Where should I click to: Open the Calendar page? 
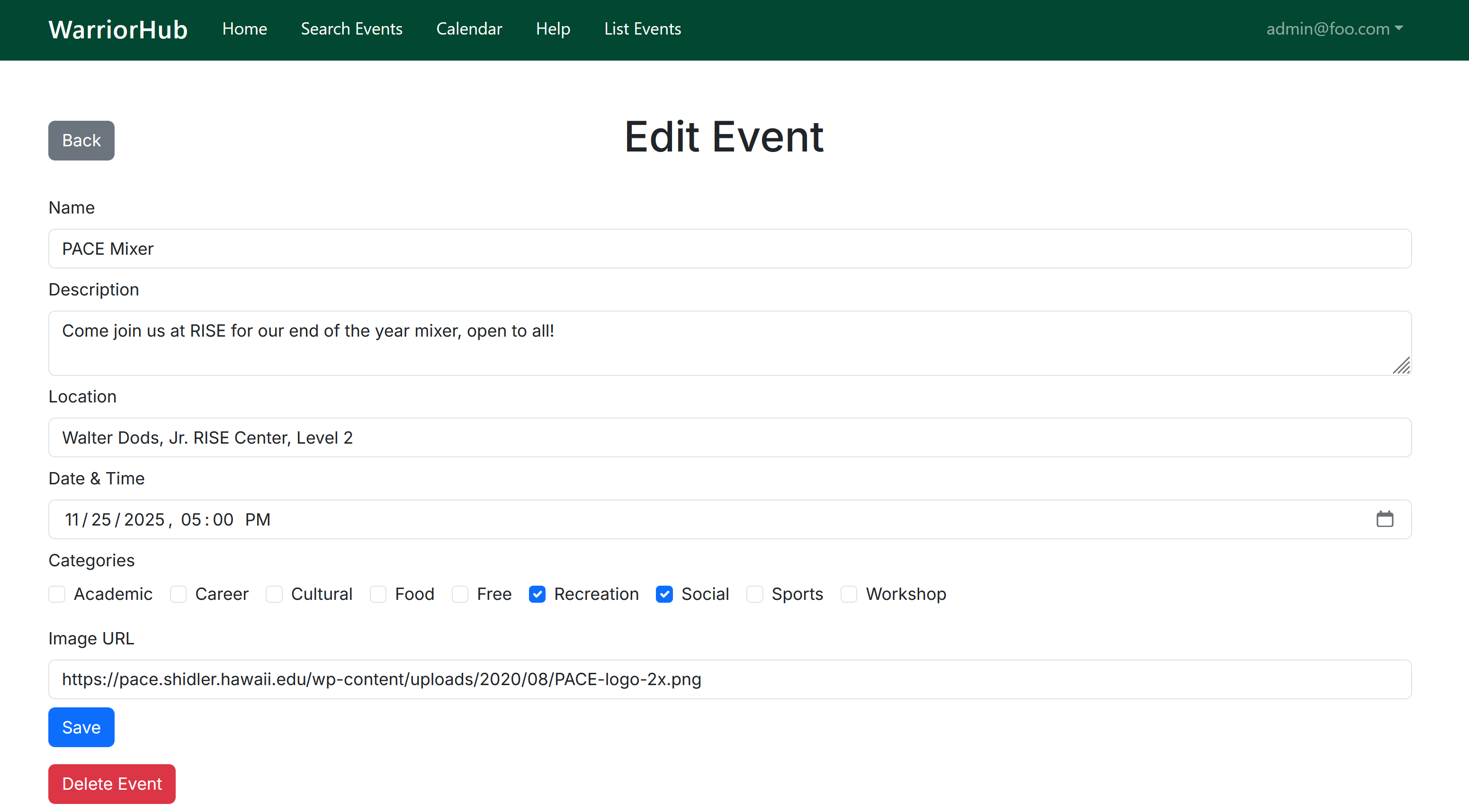click(x=469, y=28)
